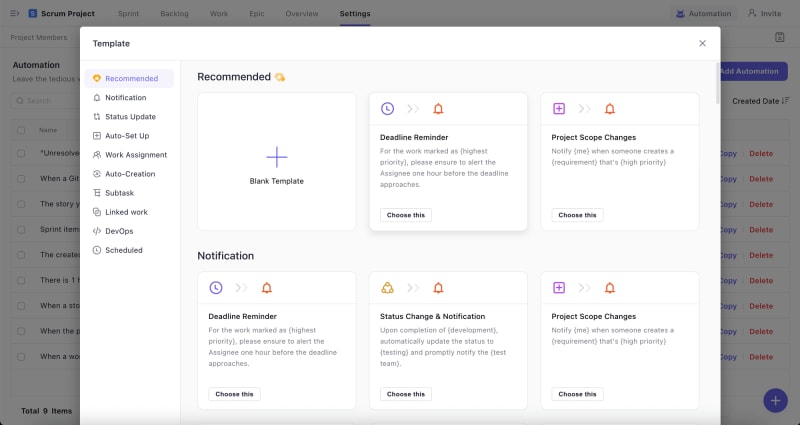Click bell icon on Notification Project Scope Changes
The height and width of the screenshot is (425, 800).
coord(610,288)
